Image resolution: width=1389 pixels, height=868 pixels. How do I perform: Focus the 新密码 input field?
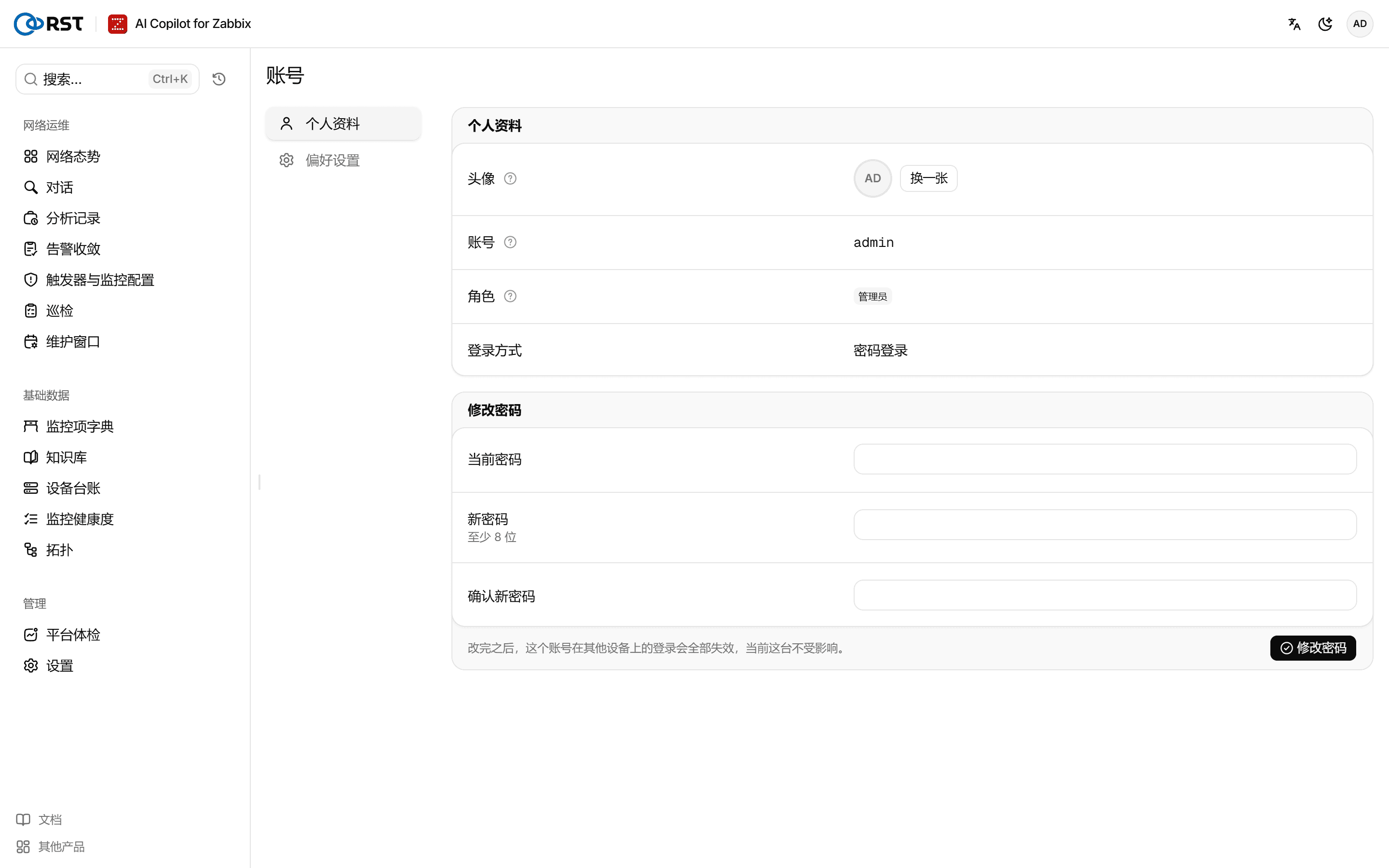click(1105, 525)
